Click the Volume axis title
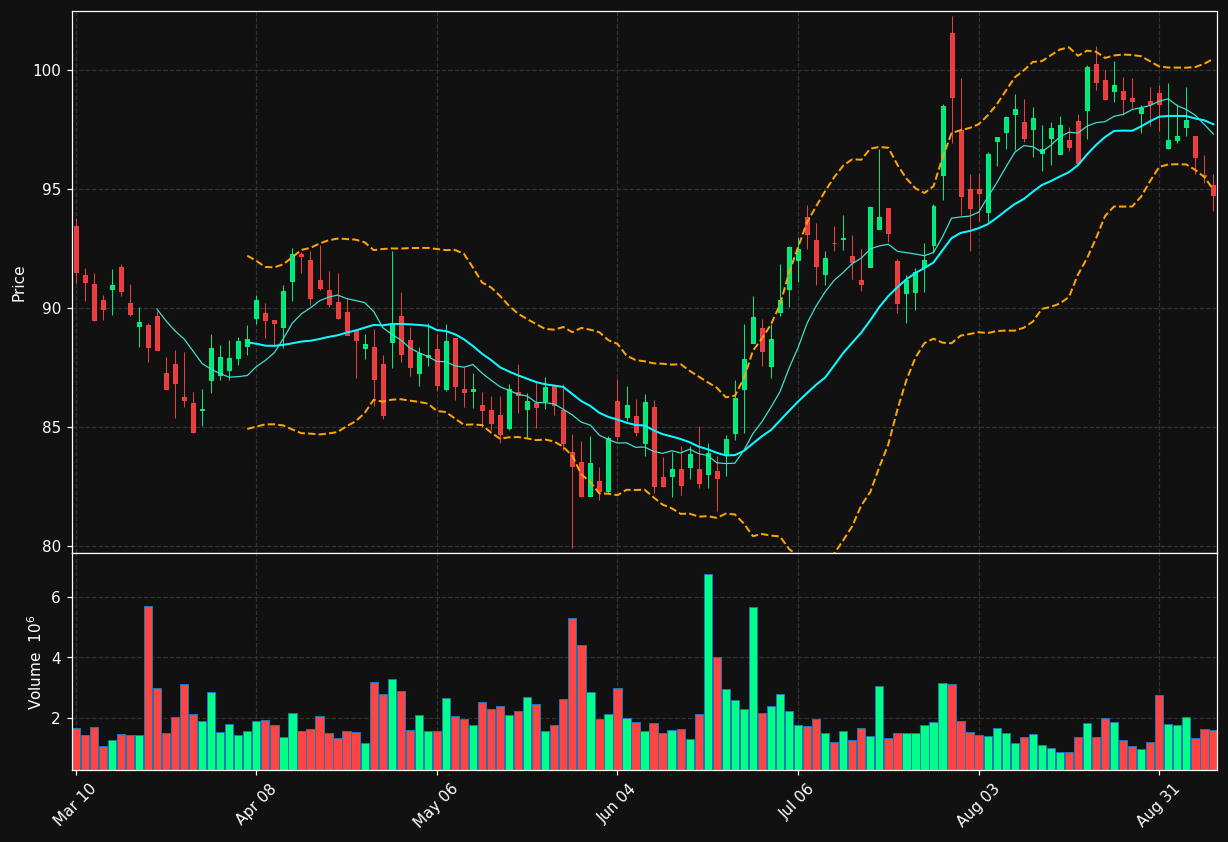The width and height of the screenshot is (1228, 842). [x=35, y=662]
